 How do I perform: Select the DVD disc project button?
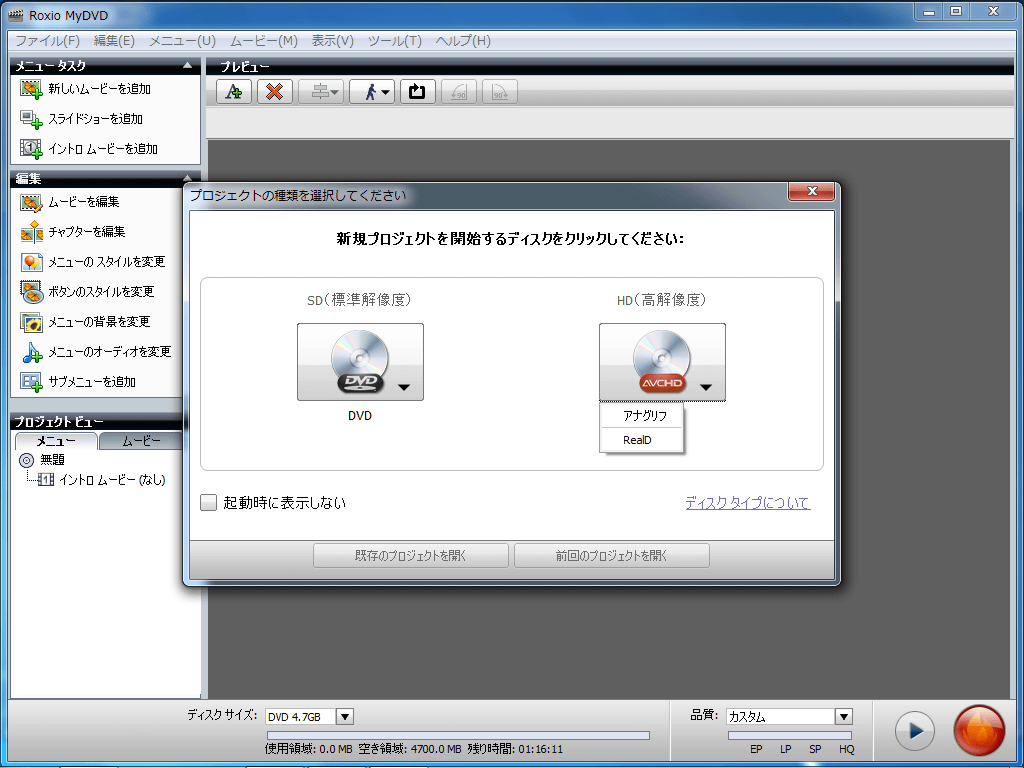click(360, 362)
